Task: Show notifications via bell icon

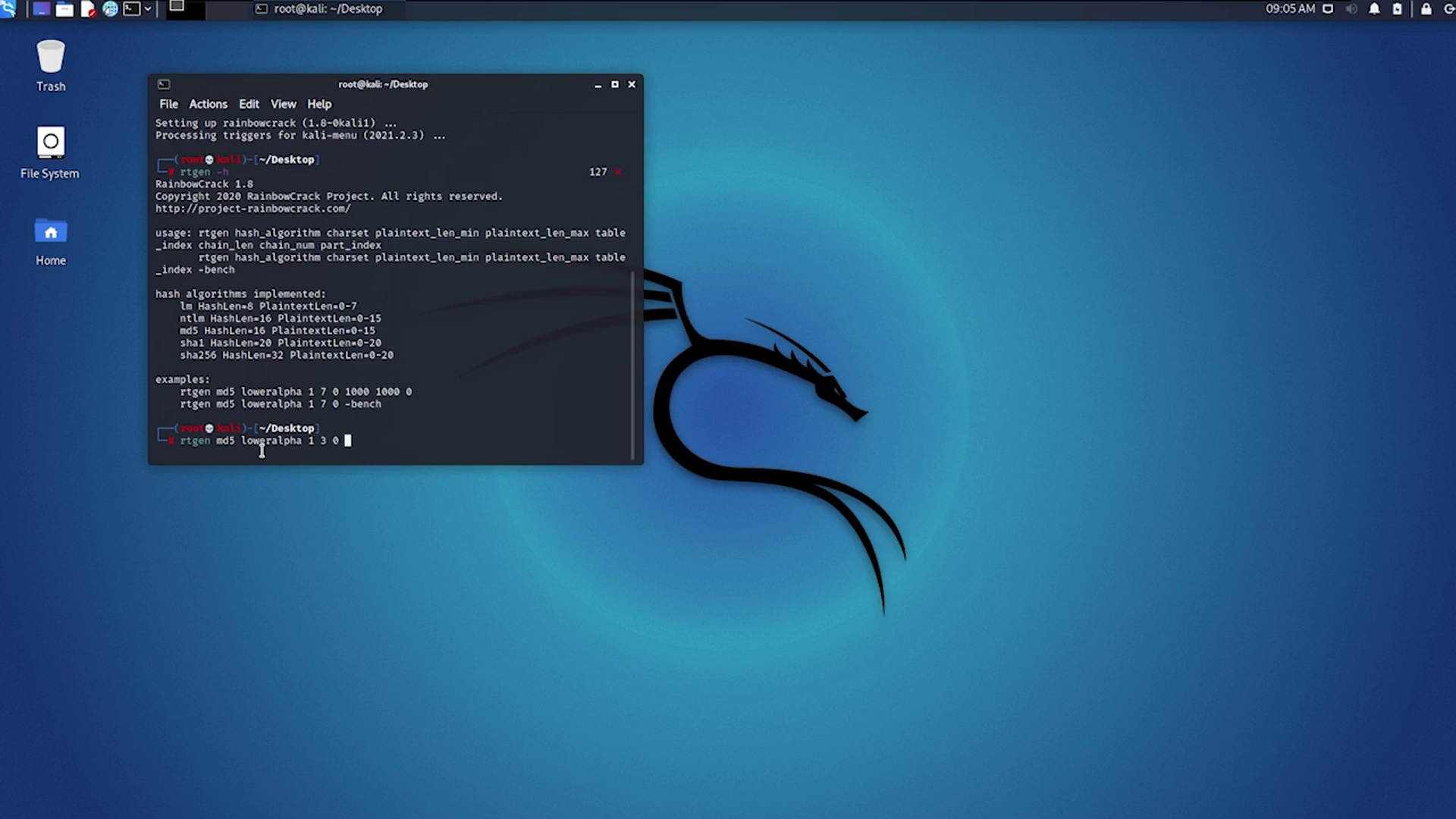Action: click(1374, 9)
